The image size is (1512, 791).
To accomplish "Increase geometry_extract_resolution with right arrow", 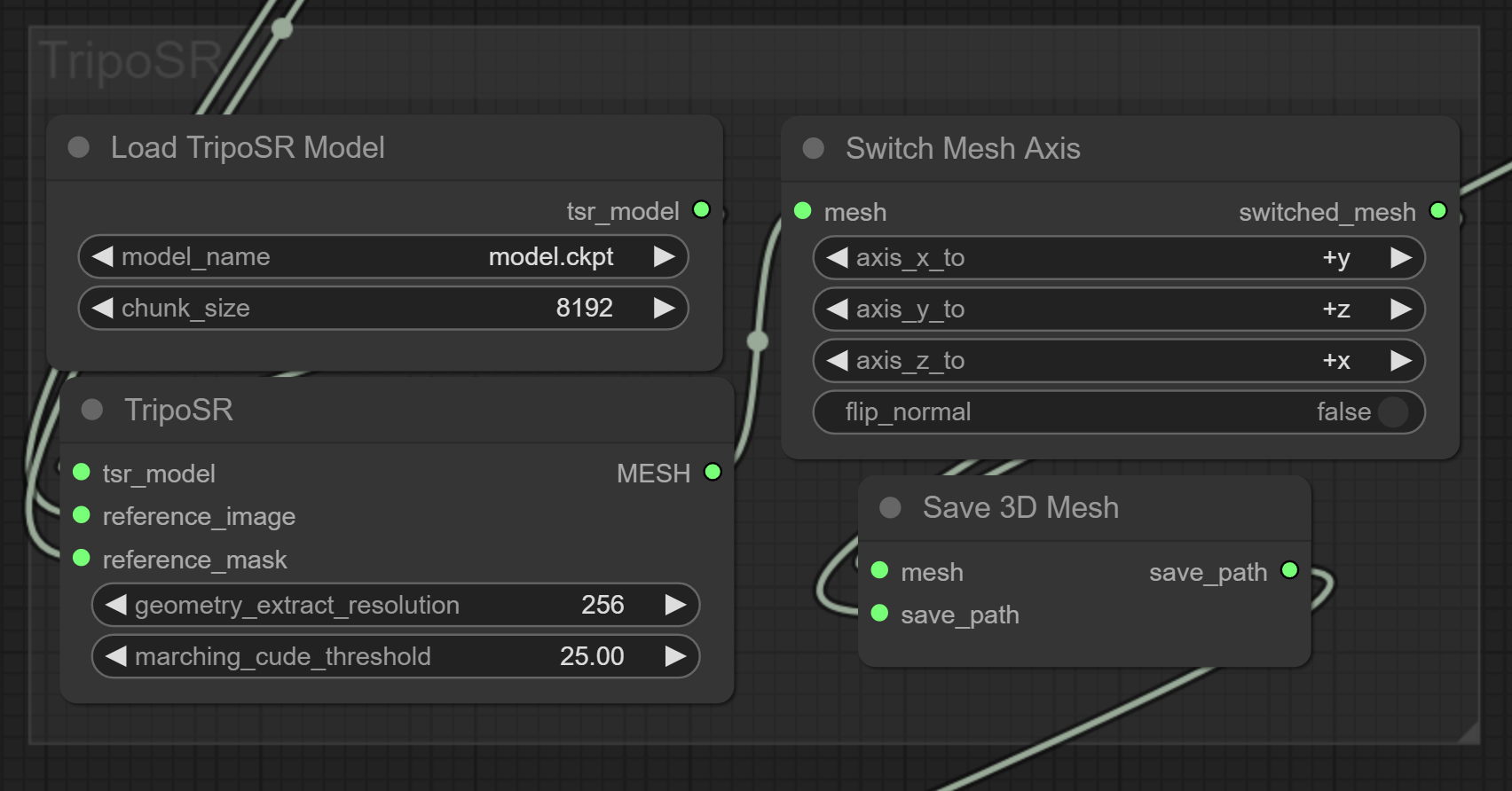I will (675, 605).
